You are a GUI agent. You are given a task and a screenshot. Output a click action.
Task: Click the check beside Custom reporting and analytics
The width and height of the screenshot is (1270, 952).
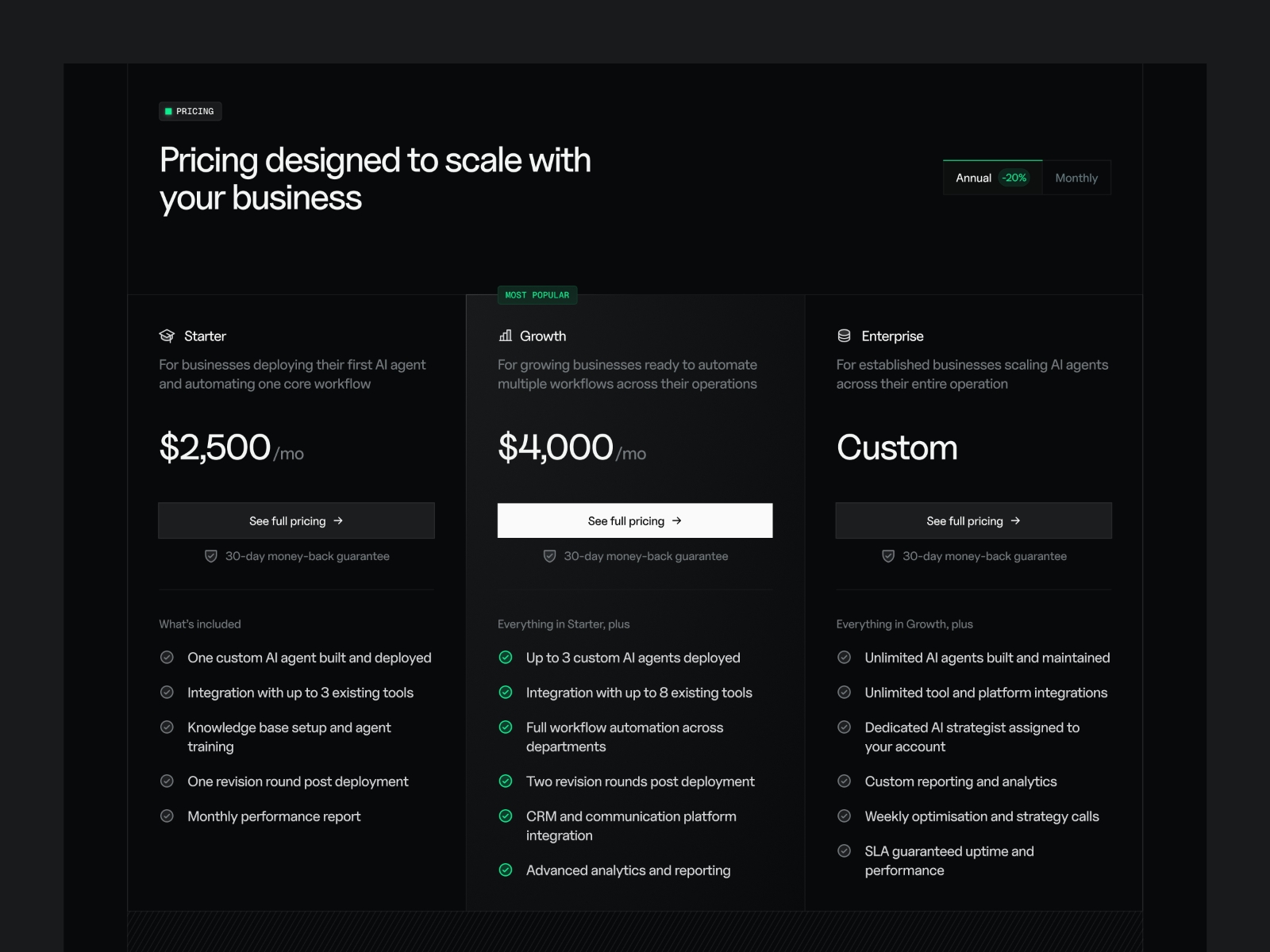845,781
